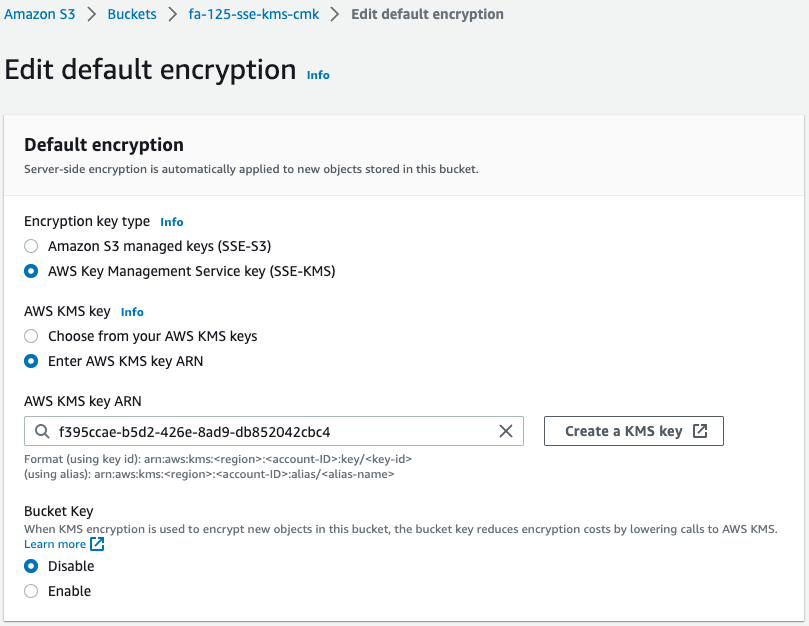The height and width of the screenshot is (626, 809).
Task: Click the magnifier icon in the ARN field
Action: click(x=40, y=431)
